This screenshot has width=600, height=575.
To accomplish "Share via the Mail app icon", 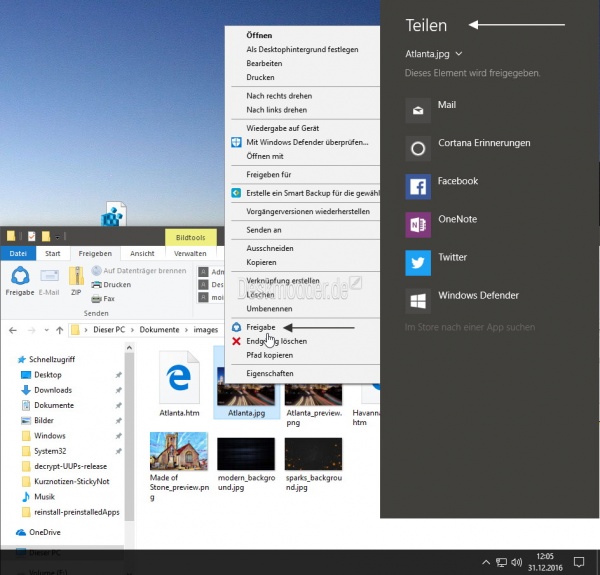I will click(x=418, y=106).
